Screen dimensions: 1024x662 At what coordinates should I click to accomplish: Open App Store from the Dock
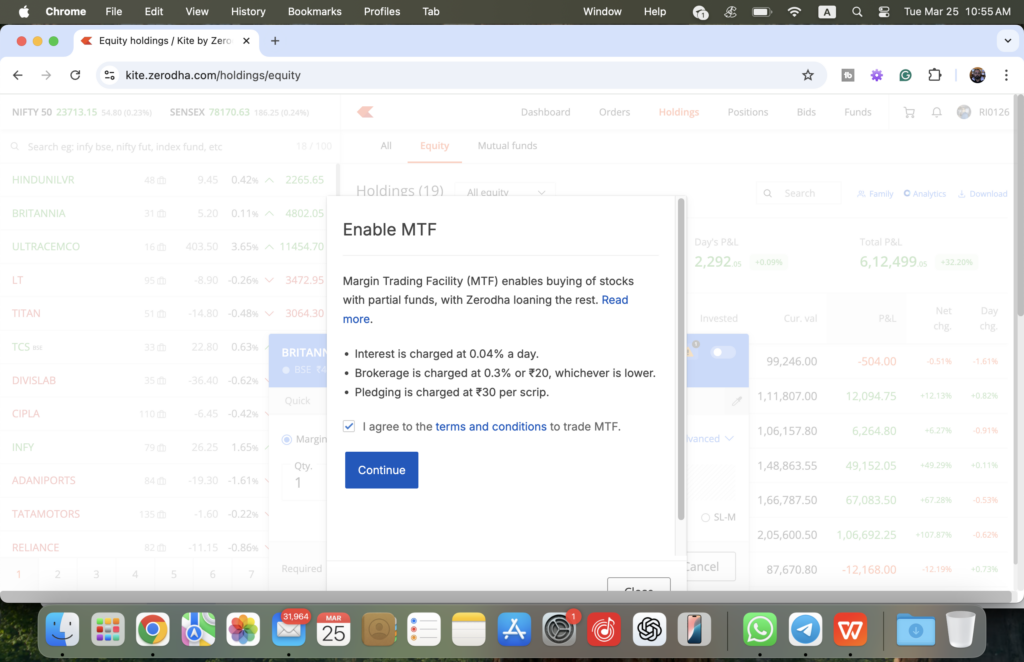[x=514, y=629]
